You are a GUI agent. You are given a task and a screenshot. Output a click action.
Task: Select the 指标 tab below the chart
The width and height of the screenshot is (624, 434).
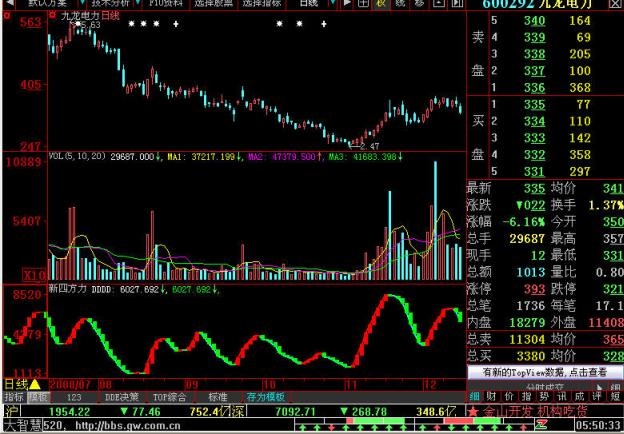pos(14,397)
